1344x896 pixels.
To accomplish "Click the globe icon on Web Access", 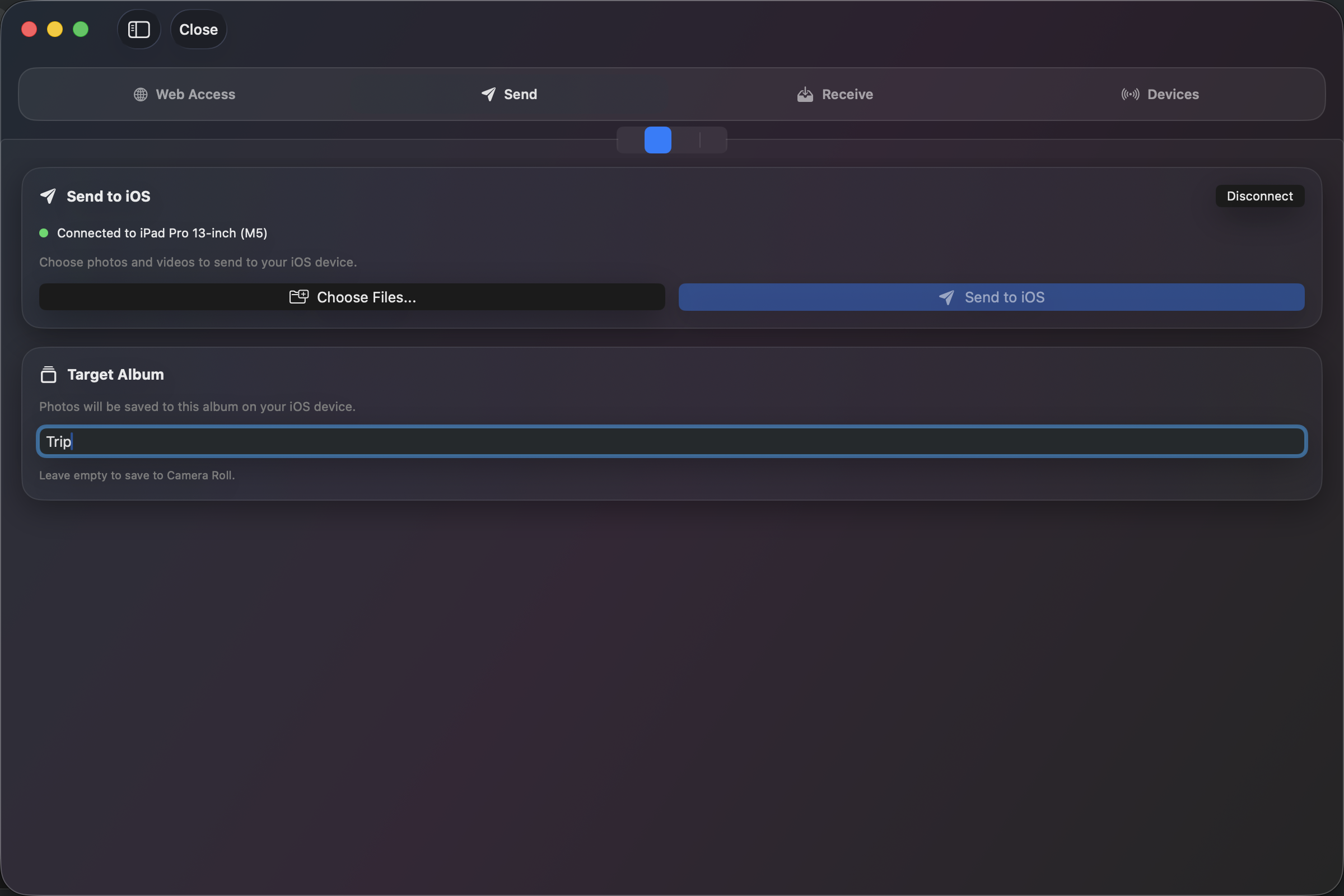I will point(141,94).
